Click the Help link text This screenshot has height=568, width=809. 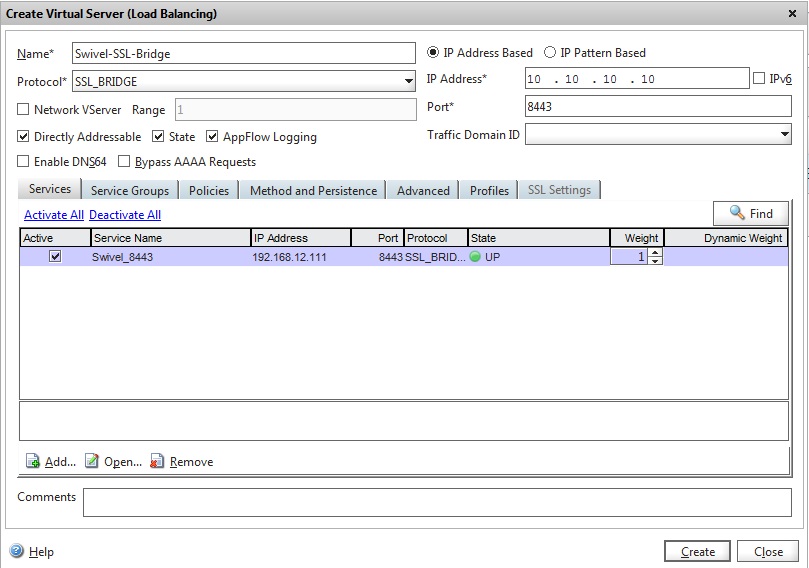pyautogui.click(x=41, y=551)
